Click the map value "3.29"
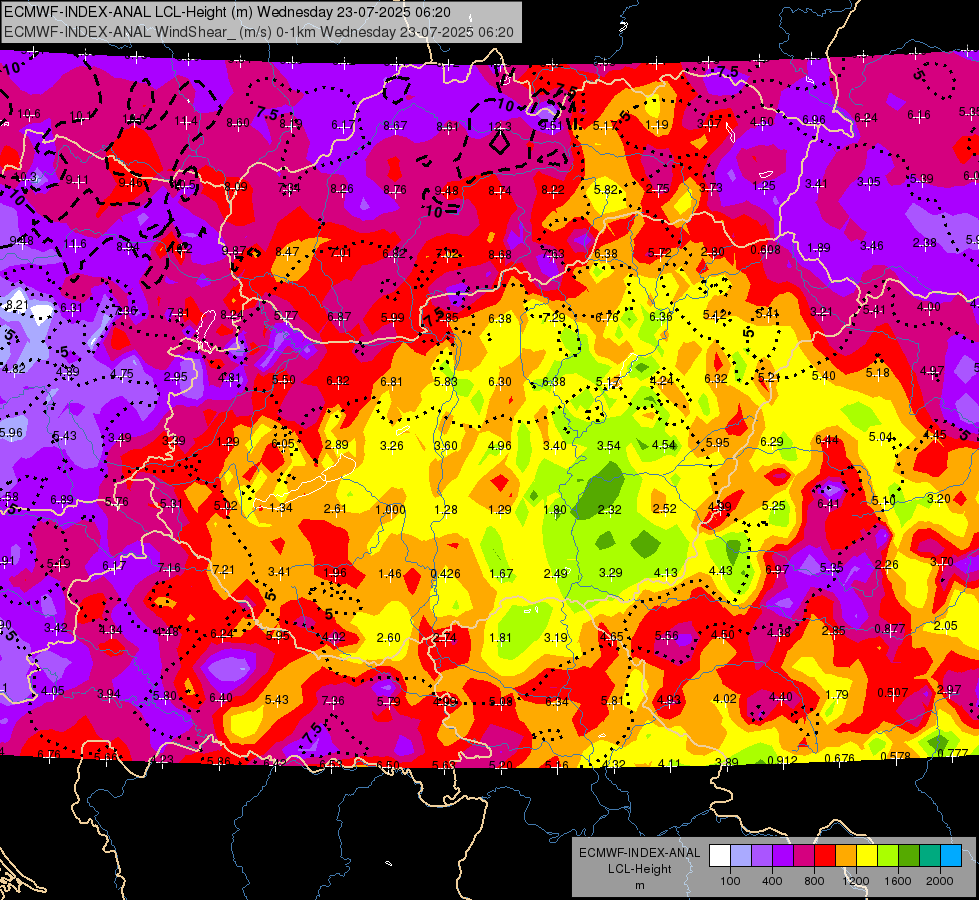The height and width of the screenshot is (900, 979). [x=611, y=572]
